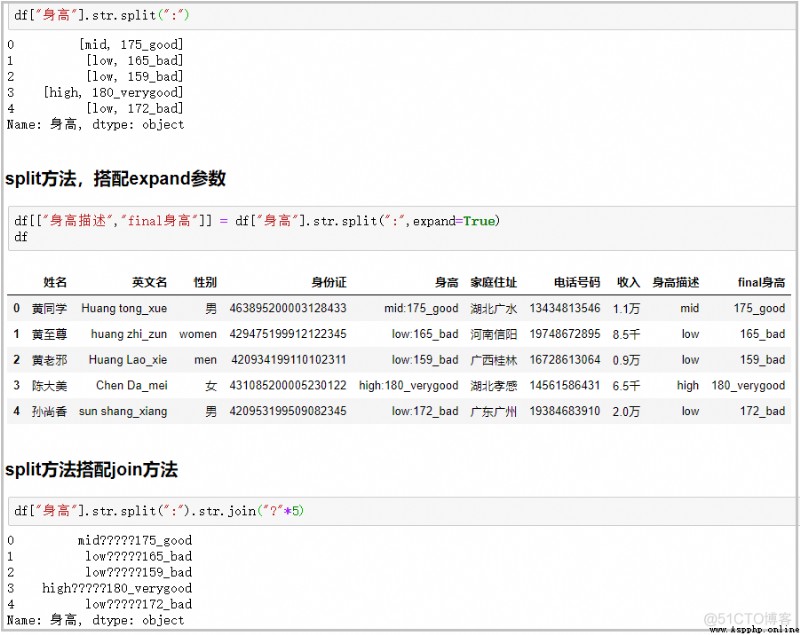Click output line 'high?????180_verygood'
This screenshot has height=635, width=800.
pyautogui.click(x=117, y=588)
